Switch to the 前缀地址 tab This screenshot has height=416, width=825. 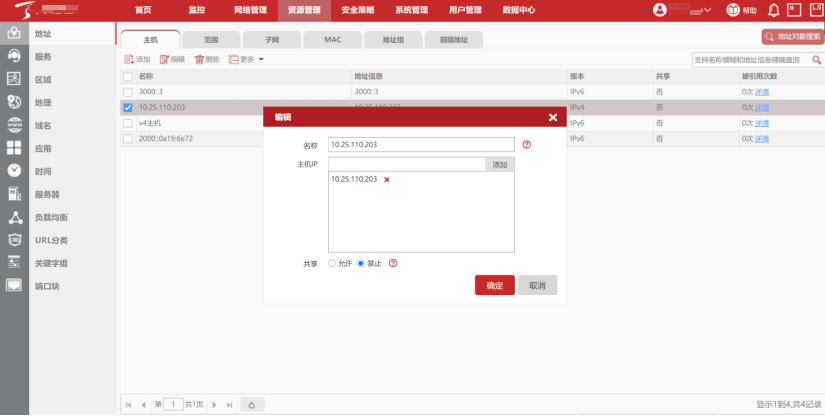[454, 39]
